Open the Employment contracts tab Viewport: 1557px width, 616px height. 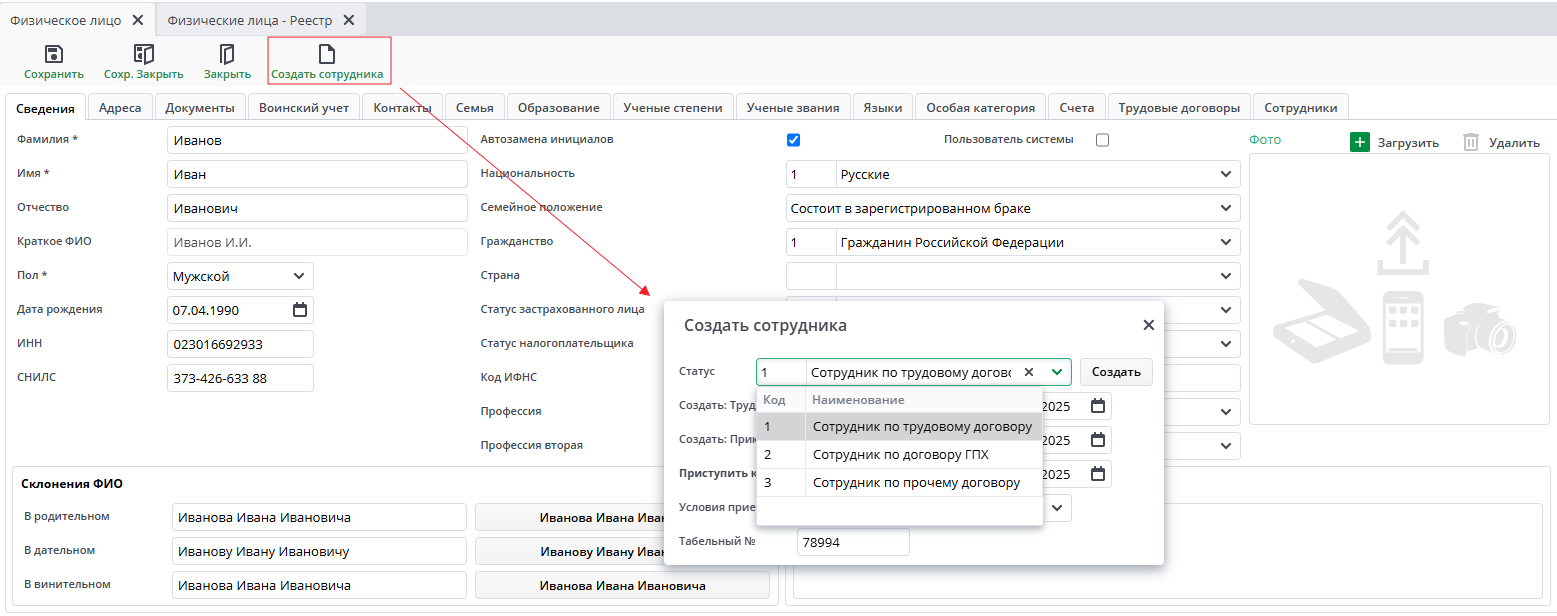[x=1179, y=108]
